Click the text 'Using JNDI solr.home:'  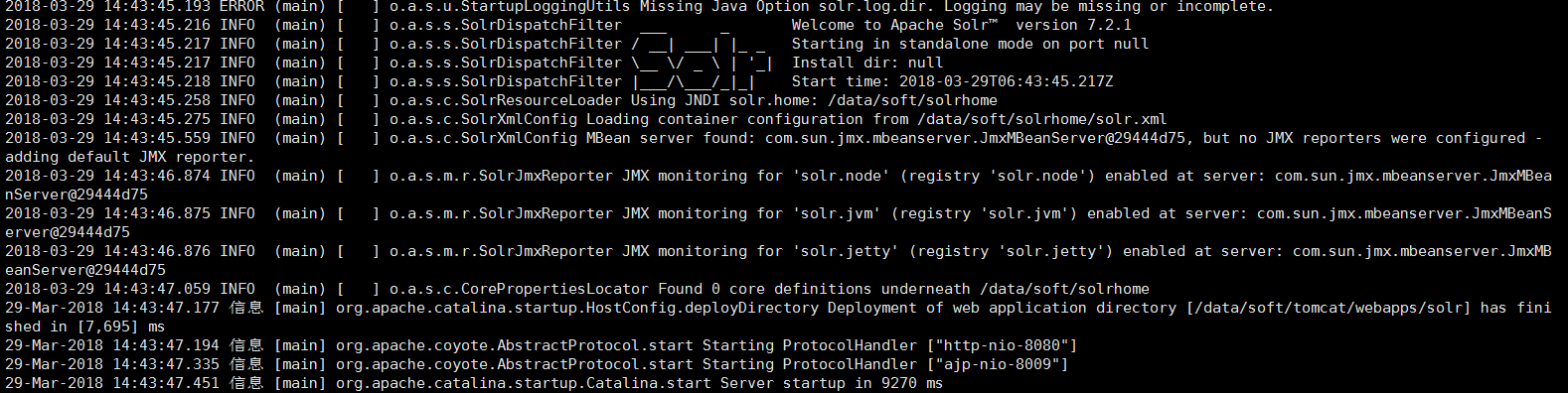pyautogui.click(x=724, y=100)
